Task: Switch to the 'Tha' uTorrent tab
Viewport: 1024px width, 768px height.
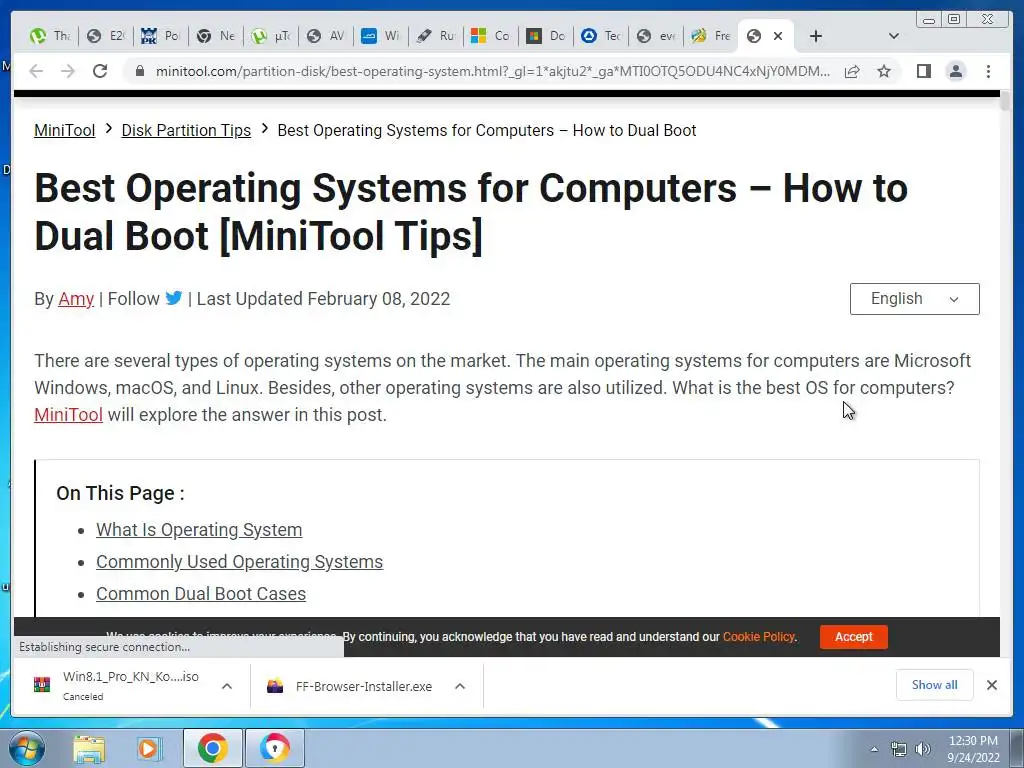Action: [50, 36]
